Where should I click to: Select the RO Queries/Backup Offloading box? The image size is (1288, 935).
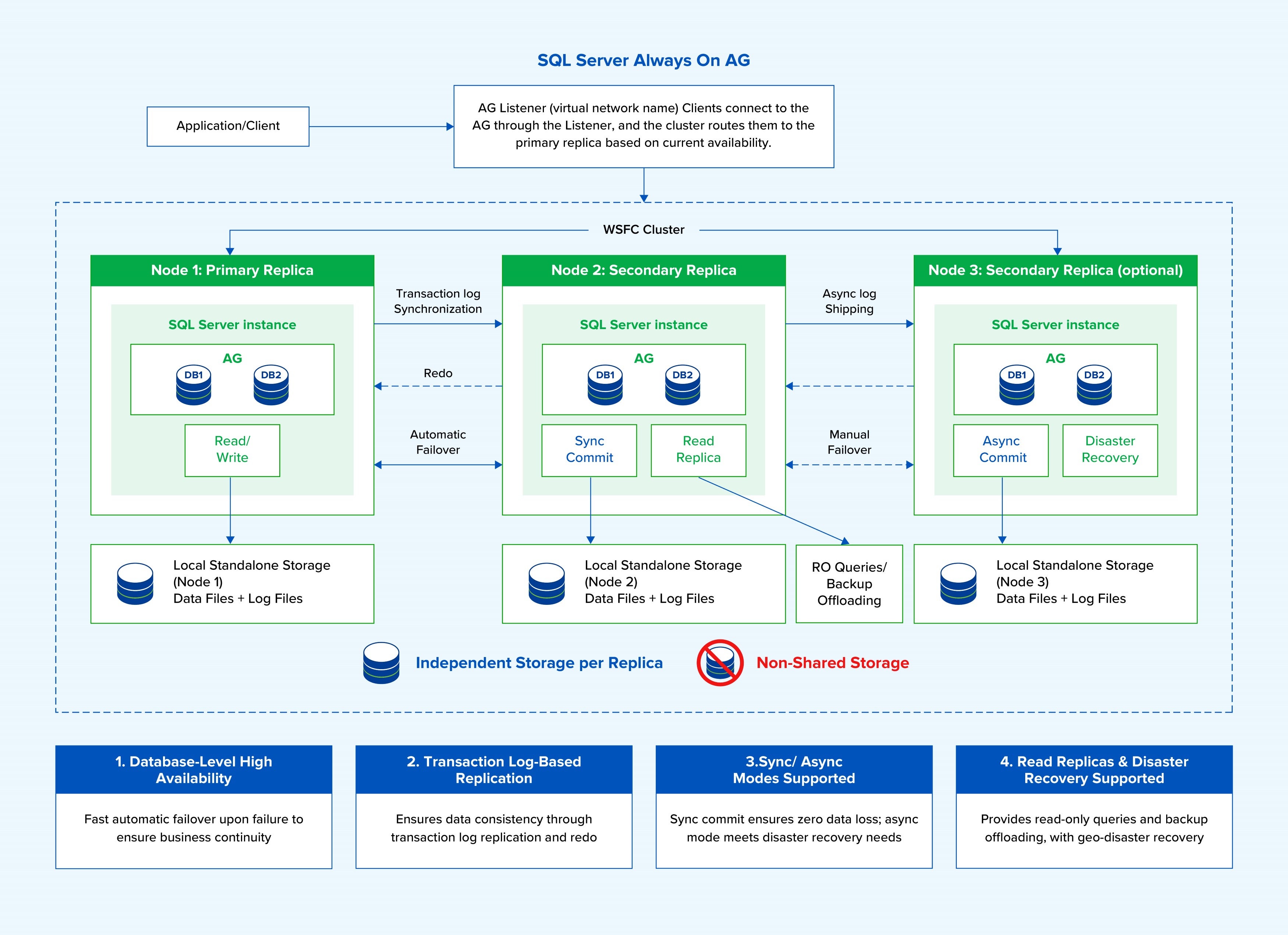[x=850, y=584]
